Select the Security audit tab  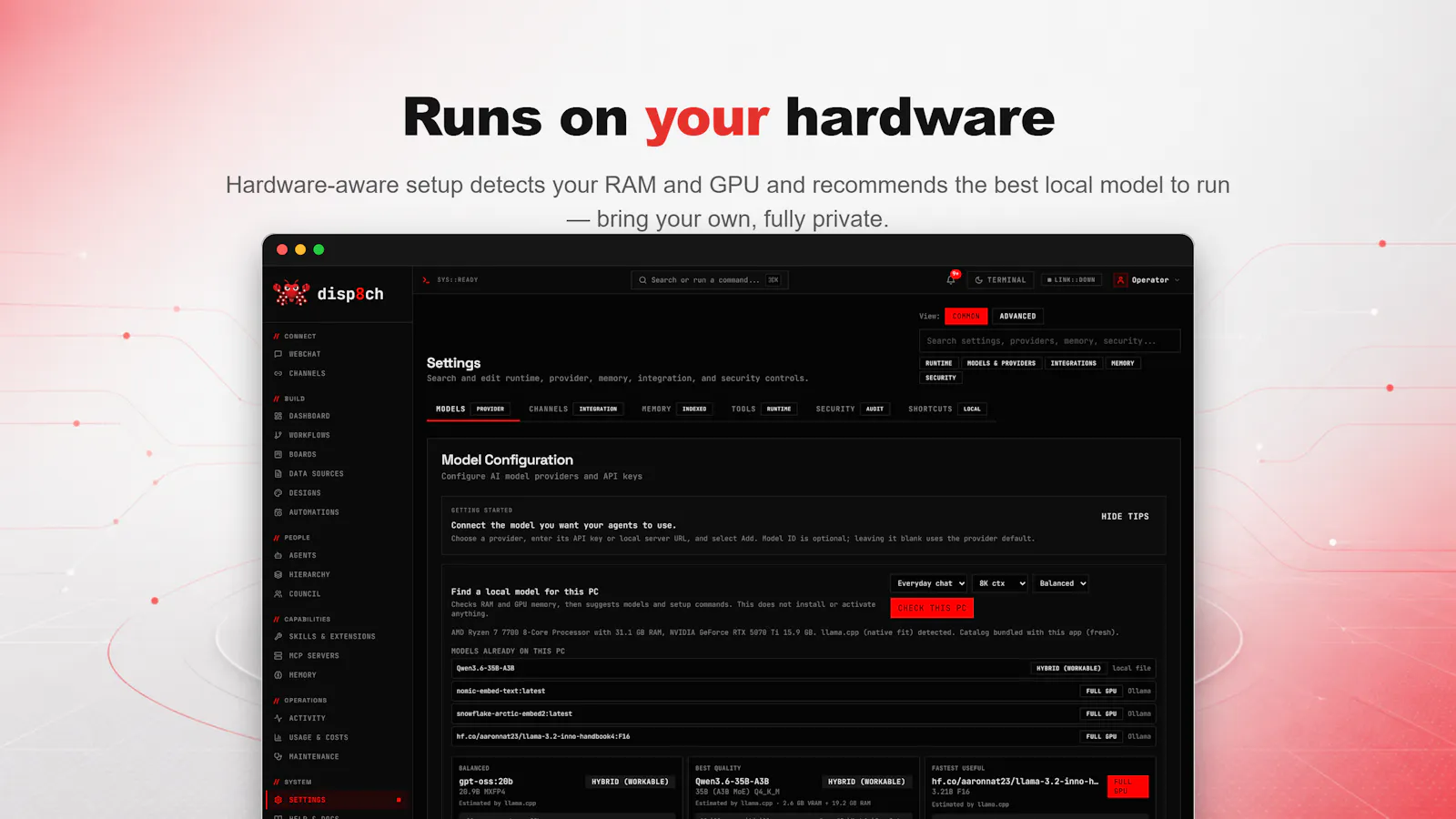(x=852, y=409)
